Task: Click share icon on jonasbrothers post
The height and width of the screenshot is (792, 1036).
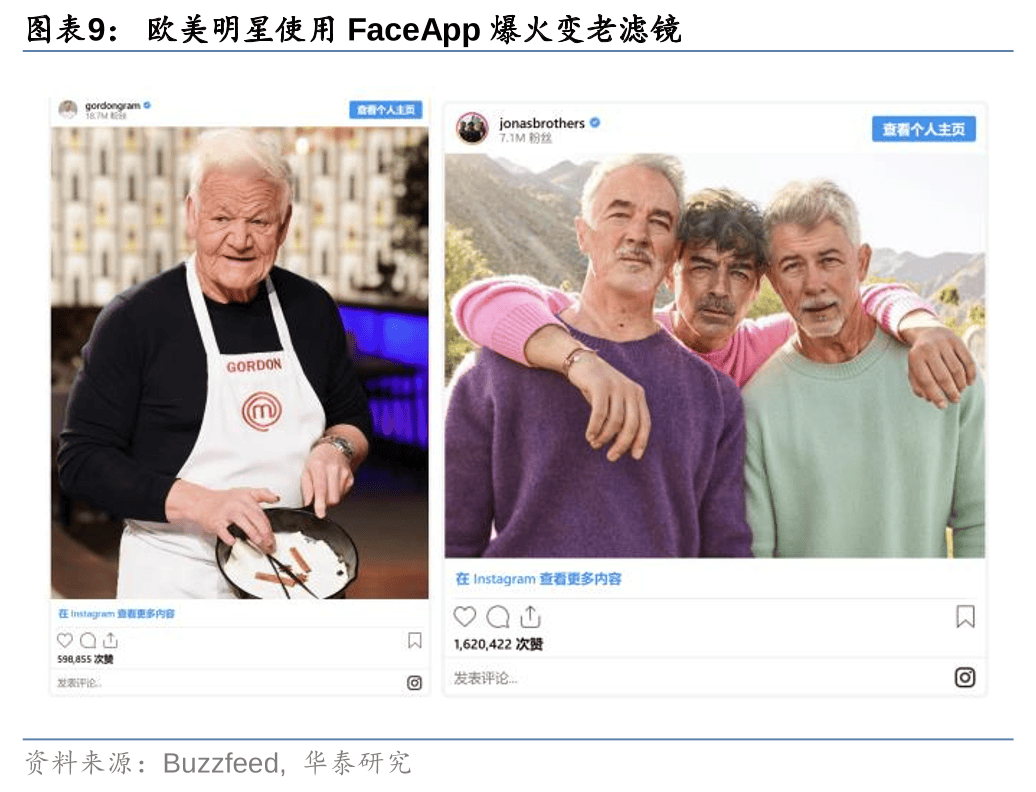Action: (x=530, y=617)
